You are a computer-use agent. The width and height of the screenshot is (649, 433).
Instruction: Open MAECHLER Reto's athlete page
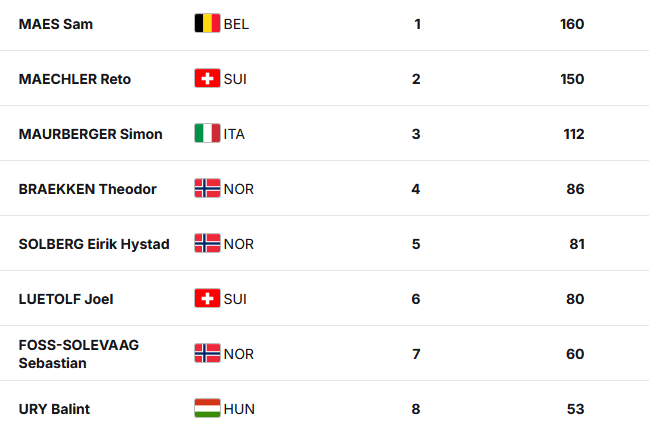(75, 79)
